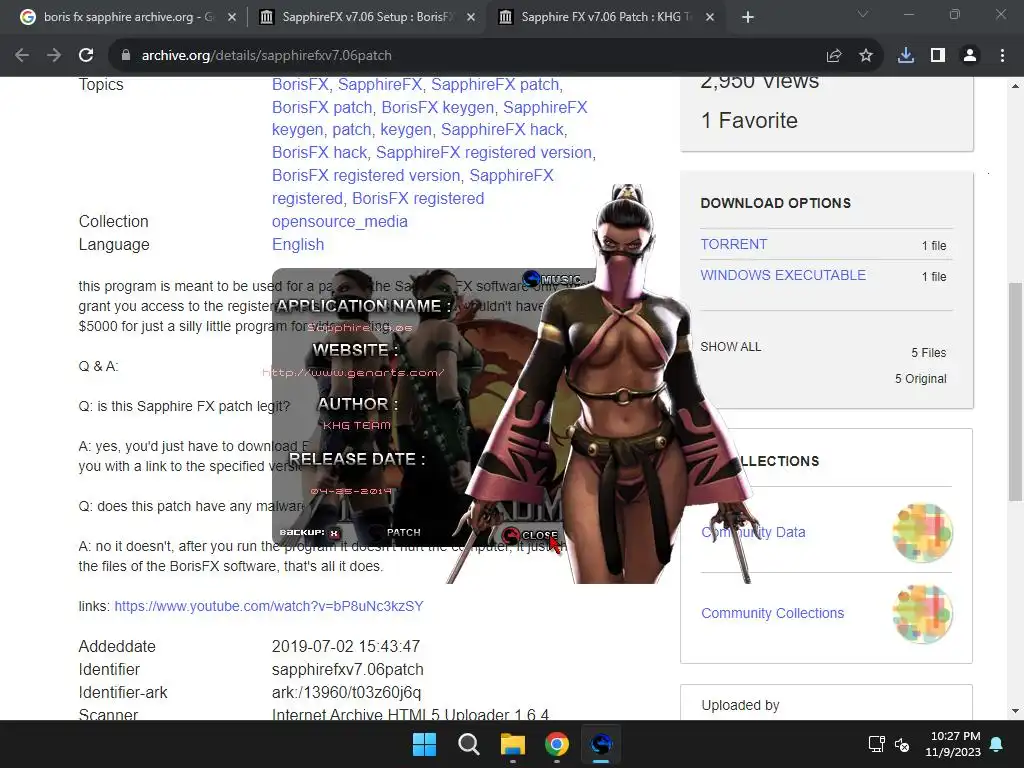
Task: Click the muted volume tray icon
Action: 902,744
